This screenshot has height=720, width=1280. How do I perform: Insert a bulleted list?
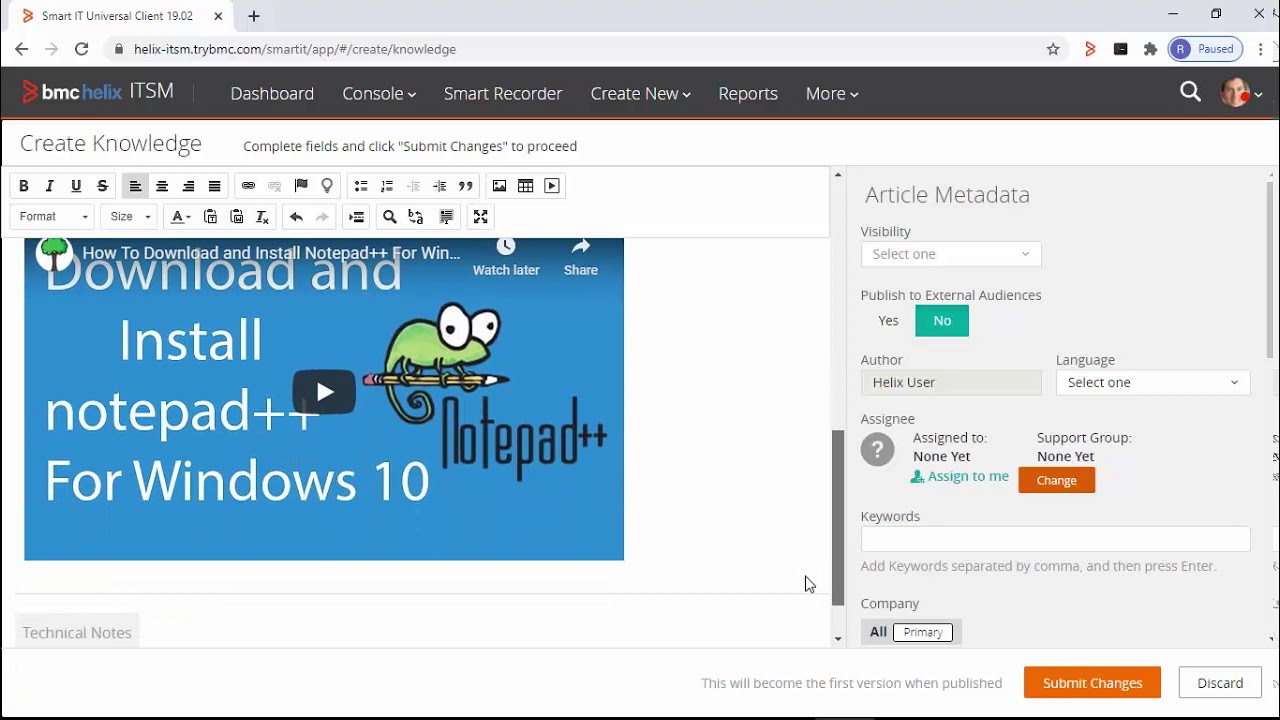pyautogui.click(x=361, y=186)
